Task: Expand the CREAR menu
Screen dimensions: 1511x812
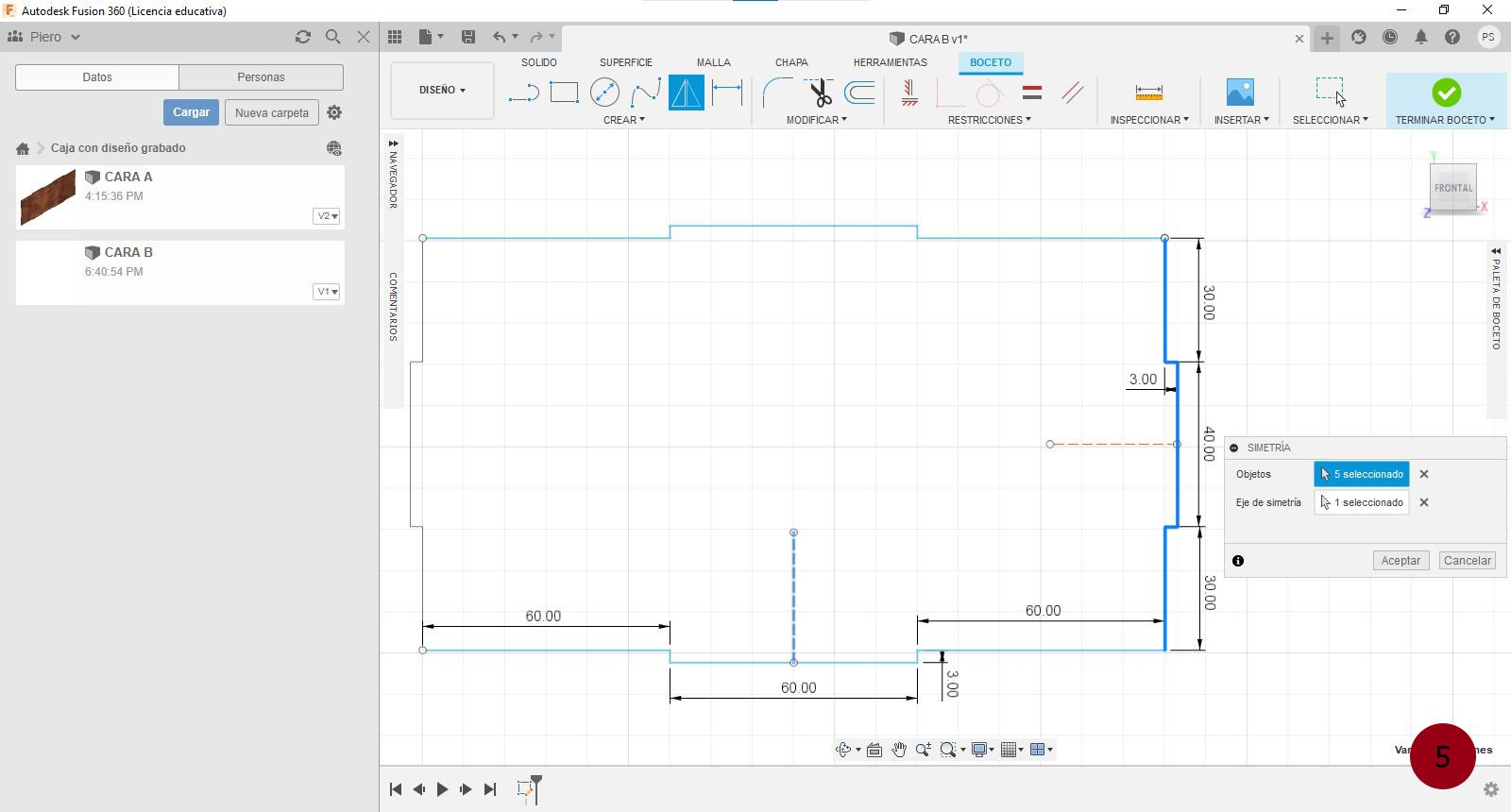Action: click(x=624, y=120)
